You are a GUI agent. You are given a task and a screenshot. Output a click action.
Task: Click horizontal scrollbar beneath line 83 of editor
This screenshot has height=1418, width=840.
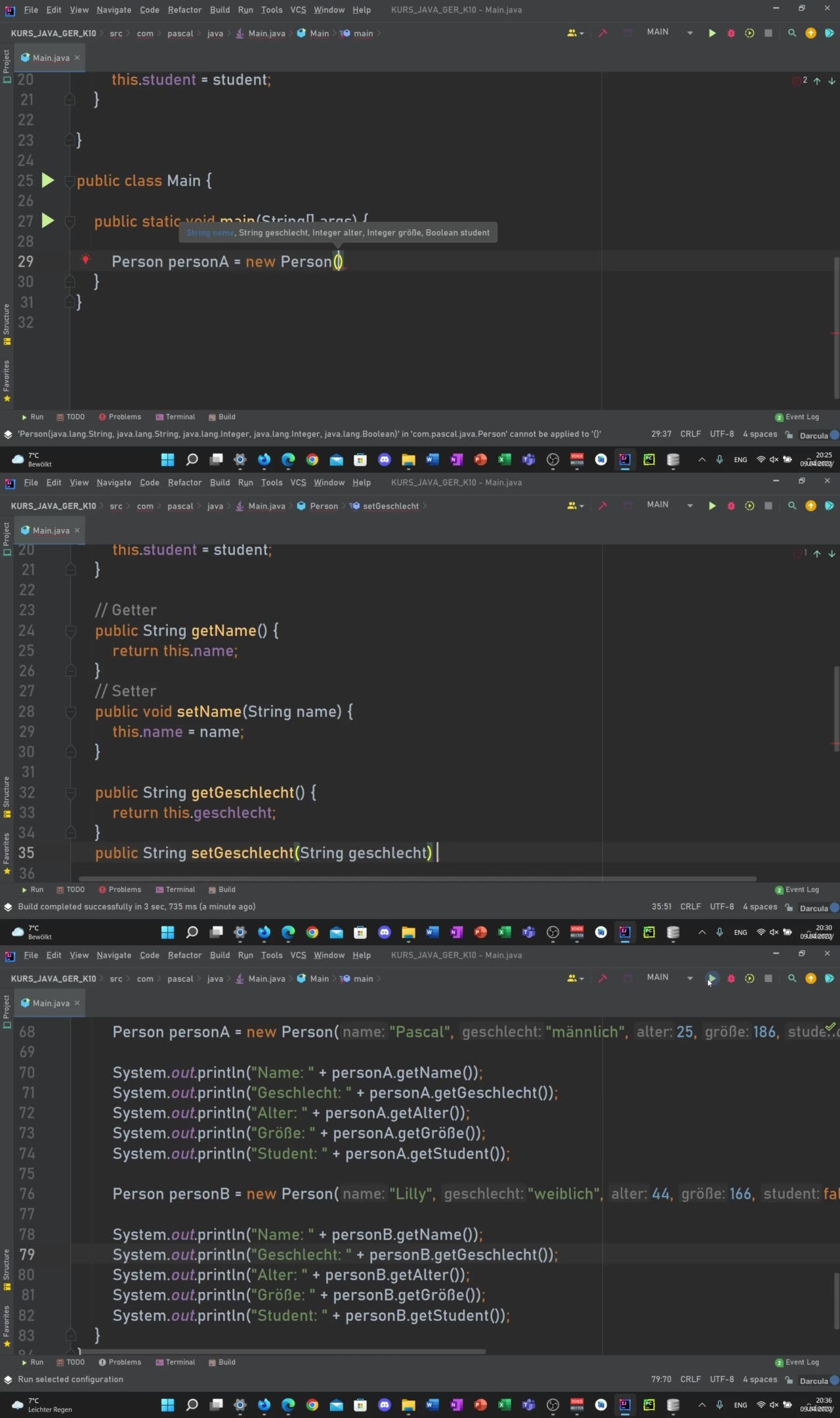tap(282, 1352)
